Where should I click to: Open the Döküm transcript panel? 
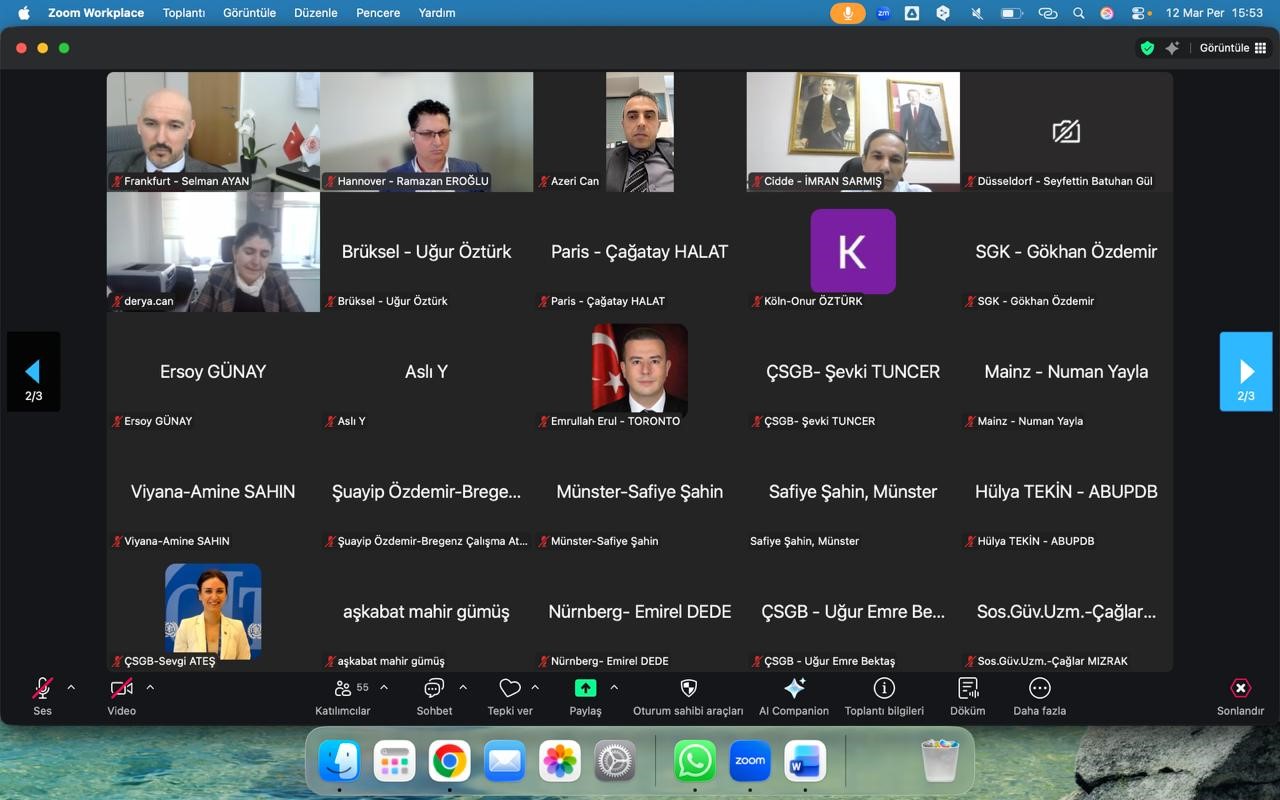coord(967,696)
